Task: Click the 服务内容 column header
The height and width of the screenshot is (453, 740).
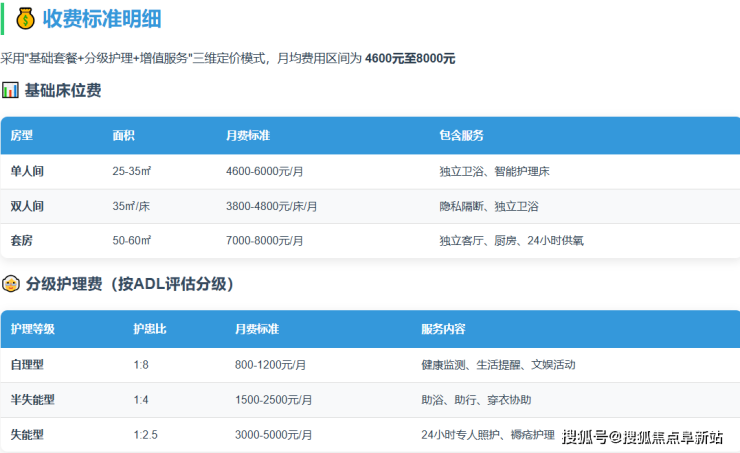Action: (443, 329)
